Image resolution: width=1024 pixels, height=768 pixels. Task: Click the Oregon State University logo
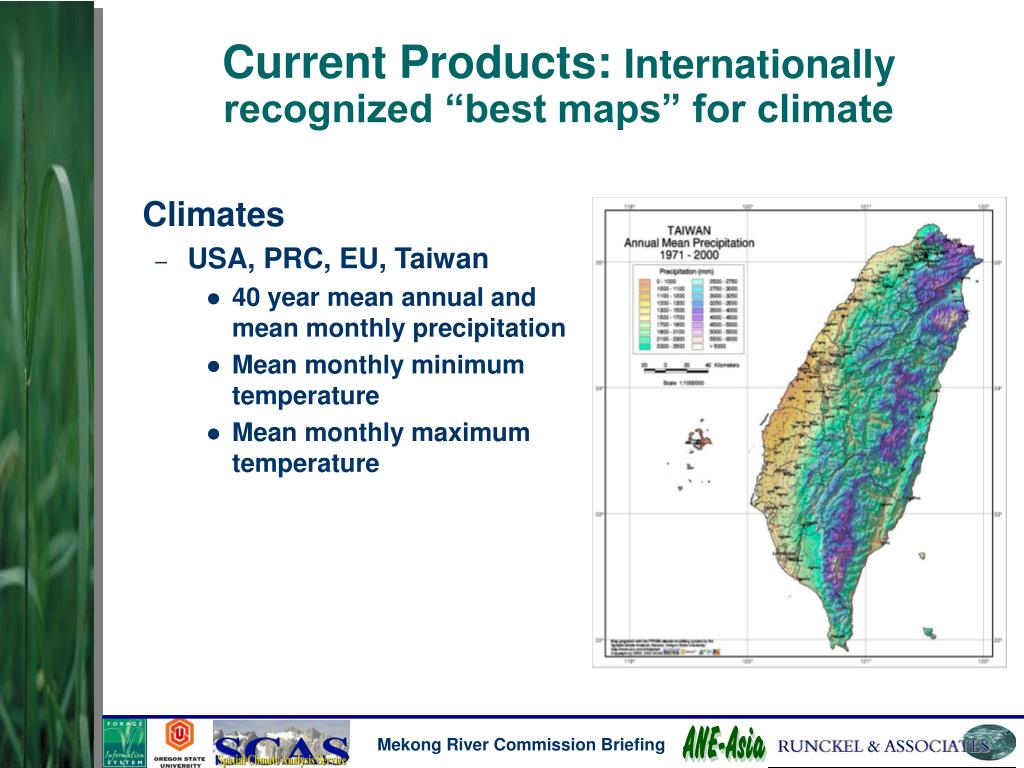click(179, 743)
